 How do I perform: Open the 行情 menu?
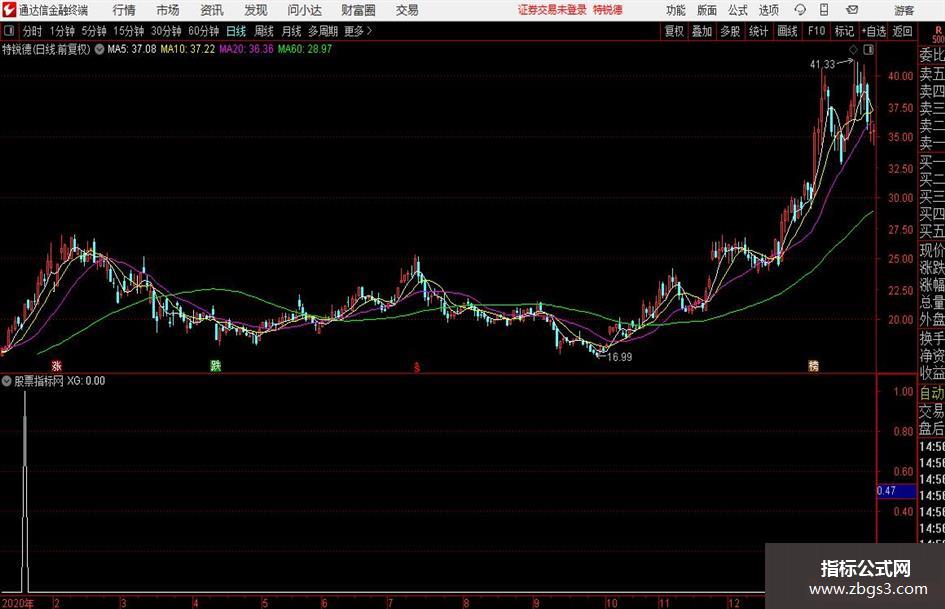pyautogui.click(x=124, y=10)
